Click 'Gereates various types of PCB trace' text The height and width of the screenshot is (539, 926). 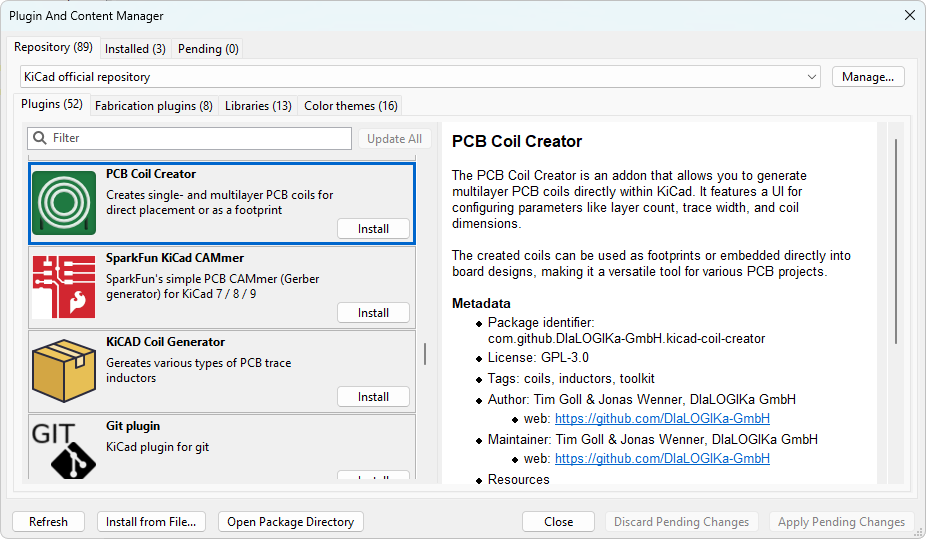point(198,363)
